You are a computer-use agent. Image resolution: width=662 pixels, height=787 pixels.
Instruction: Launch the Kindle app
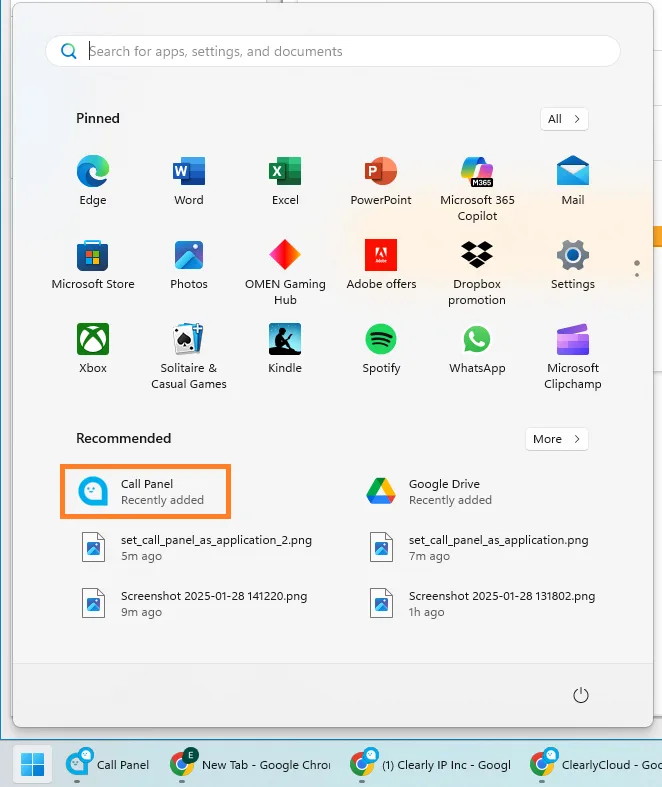pyautogui.click(x=285, y=348)
